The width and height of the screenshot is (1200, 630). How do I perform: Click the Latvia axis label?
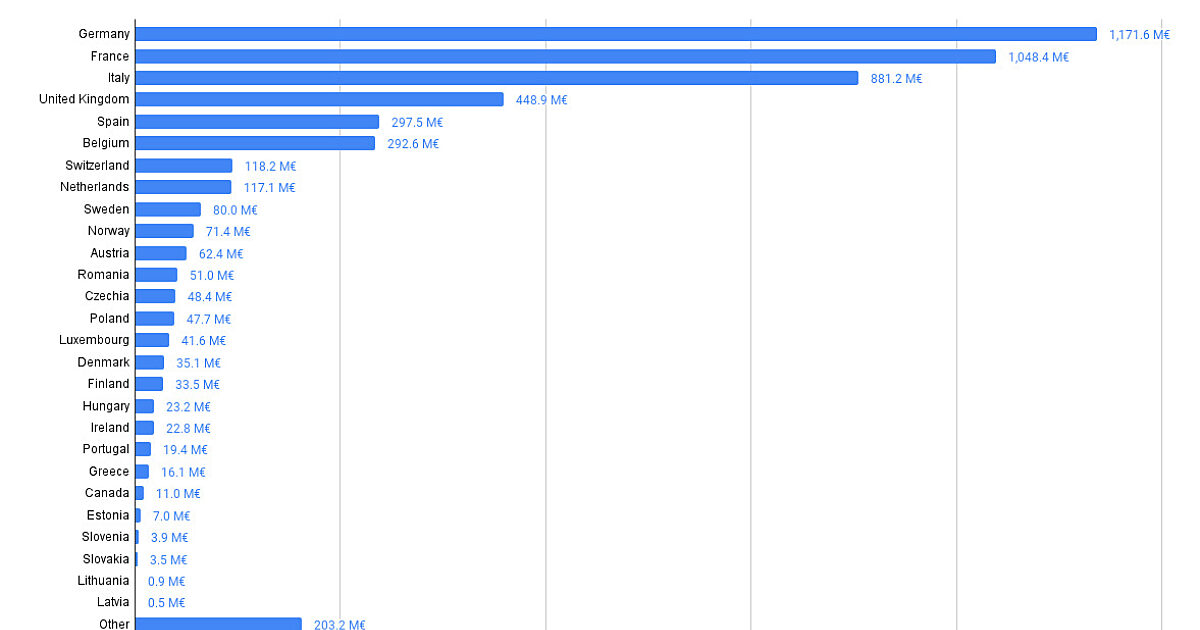tap(115, 602)
